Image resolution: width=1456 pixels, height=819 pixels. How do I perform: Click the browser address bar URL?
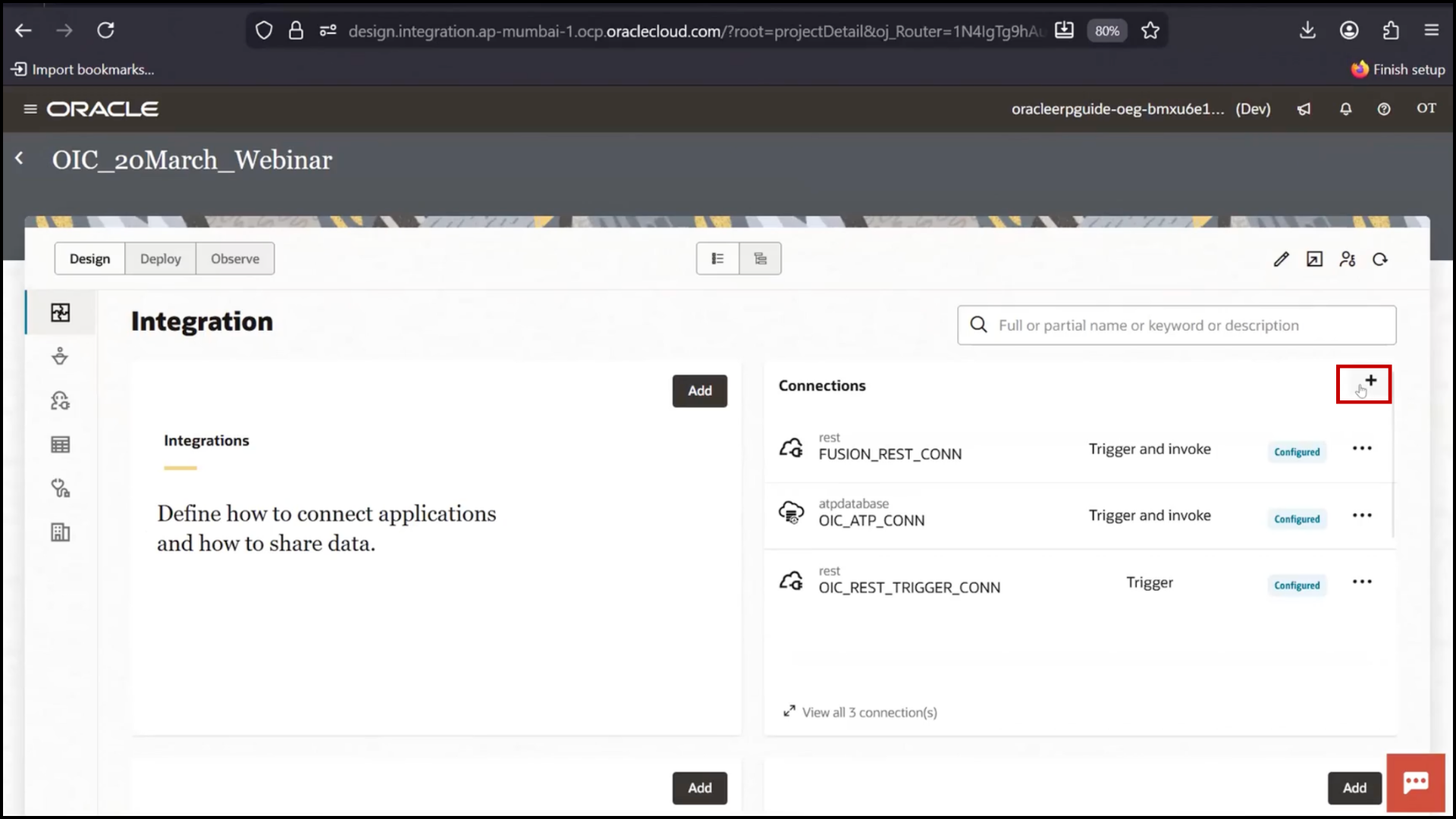click(695, 31)
